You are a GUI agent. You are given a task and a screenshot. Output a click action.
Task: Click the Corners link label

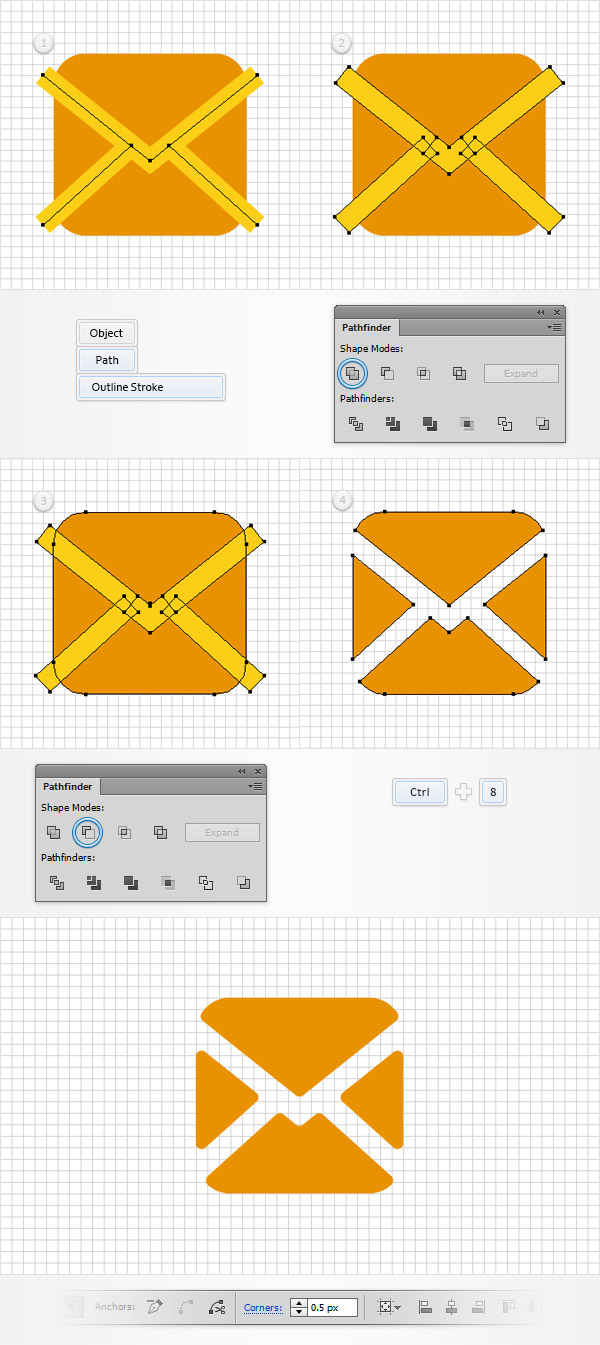click(x=263, y=1307)
